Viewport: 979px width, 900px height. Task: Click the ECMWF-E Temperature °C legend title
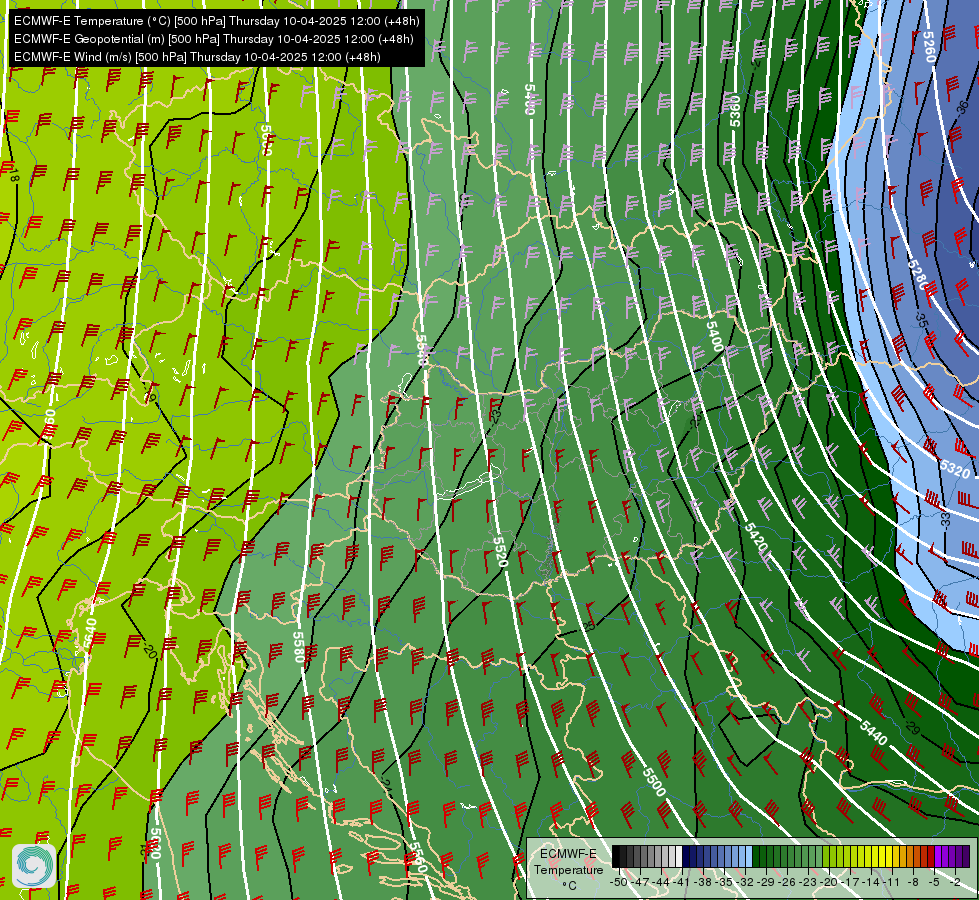coord(569,869)
